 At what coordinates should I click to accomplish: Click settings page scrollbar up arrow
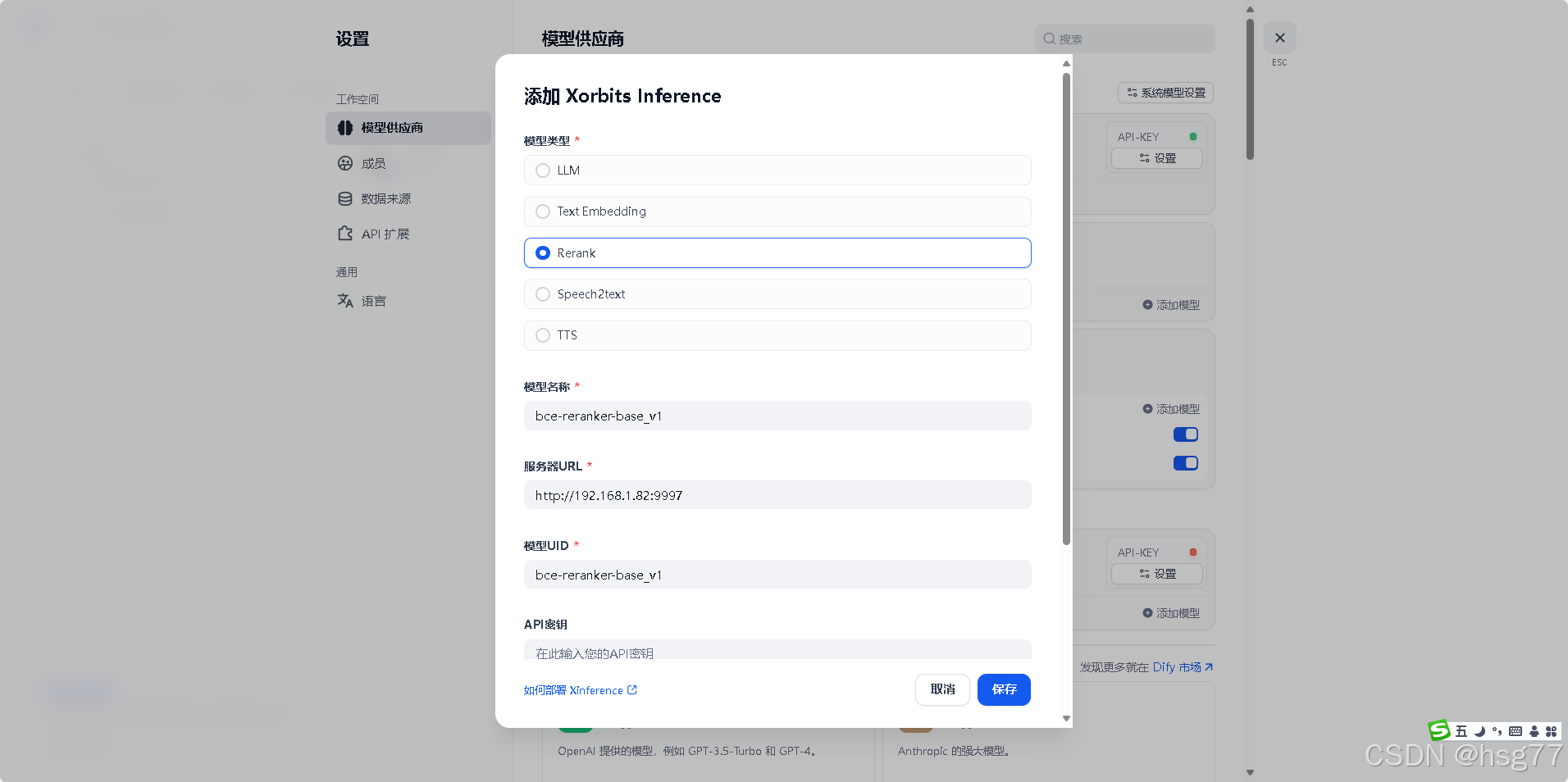point(1250,10)
